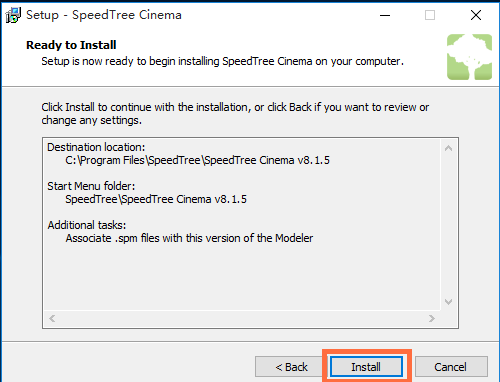Go back with the < Back button
This screenshot has height=382, width=500.
291,367
